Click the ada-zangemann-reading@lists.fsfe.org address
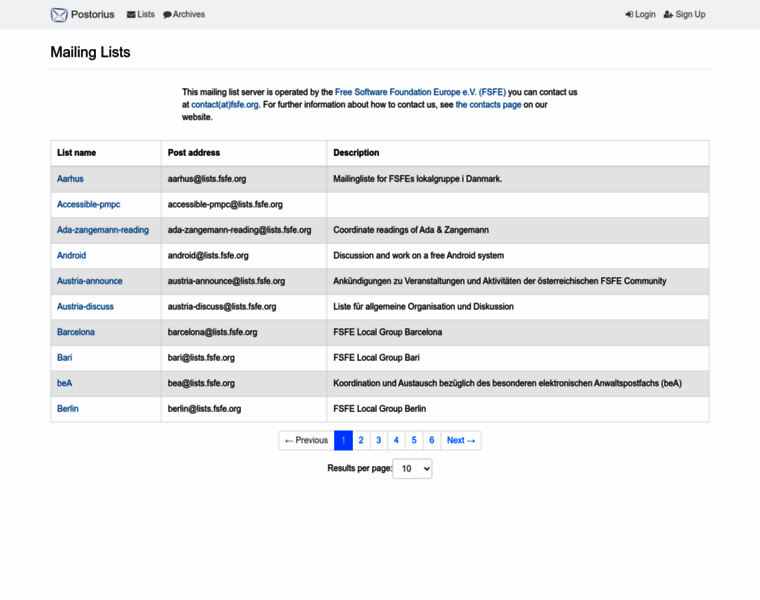 239,230
